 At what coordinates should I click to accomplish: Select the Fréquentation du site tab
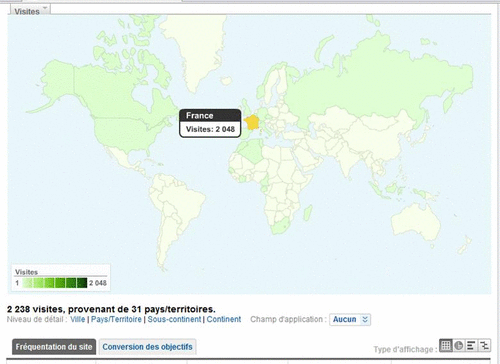[54, 347]
